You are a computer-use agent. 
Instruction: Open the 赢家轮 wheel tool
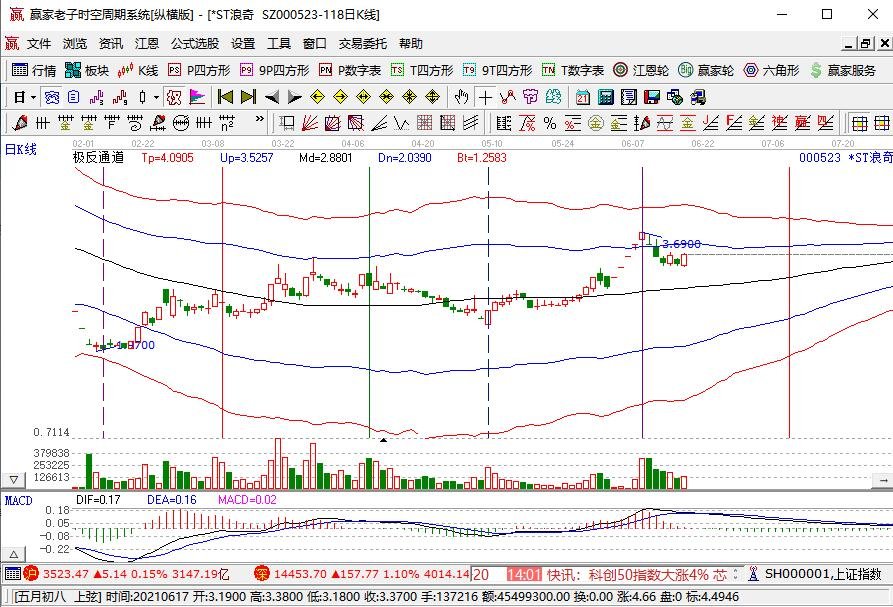[x=706, y=70]
